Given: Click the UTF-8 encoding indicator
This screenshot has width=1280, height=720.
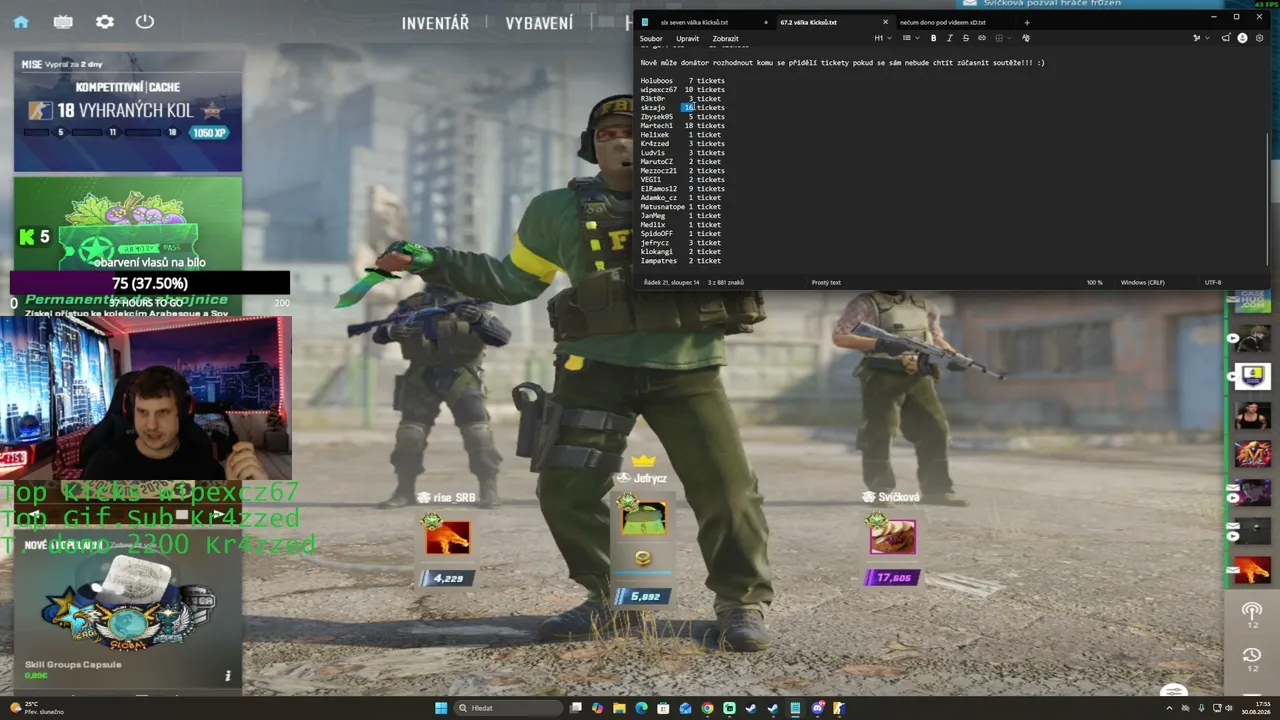Looking at the screenshot, I should tap(1213, 282).
